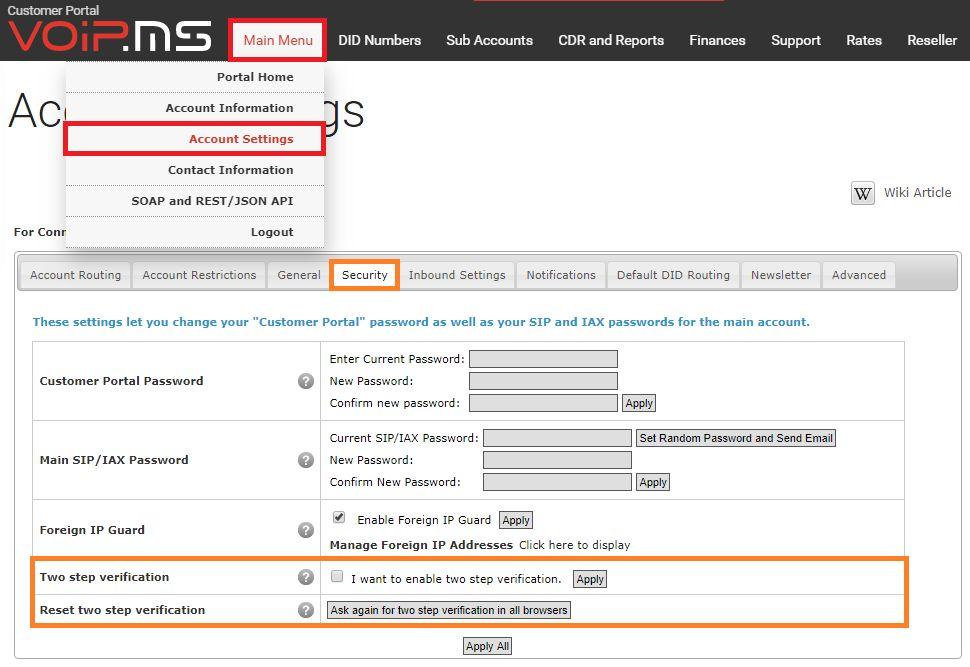Open the DID Numbers dropdown menu

pyautogui.click(x=379, y=40)
